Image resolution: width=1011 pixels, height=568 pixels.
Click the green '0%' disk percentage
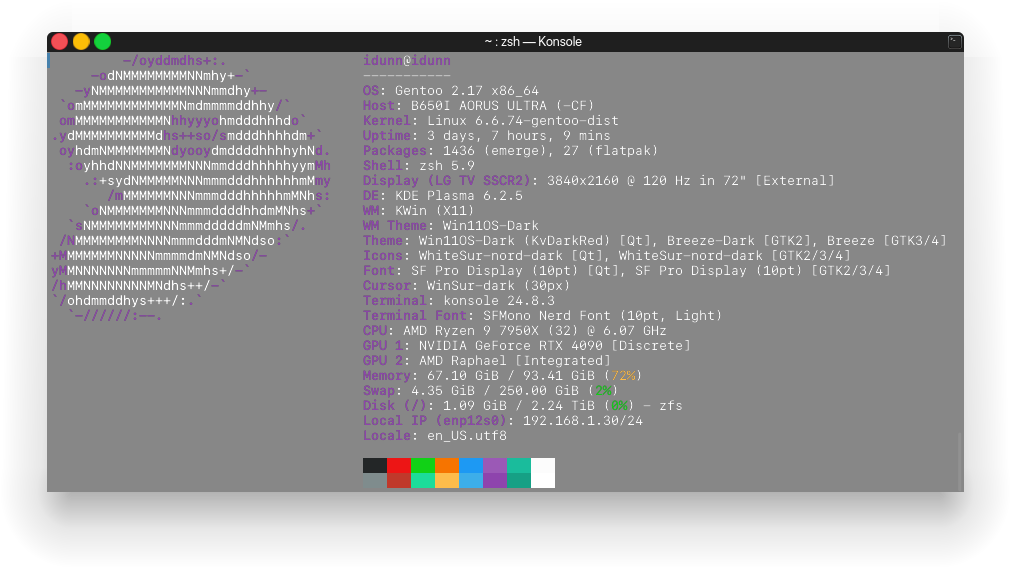(619, 406)
